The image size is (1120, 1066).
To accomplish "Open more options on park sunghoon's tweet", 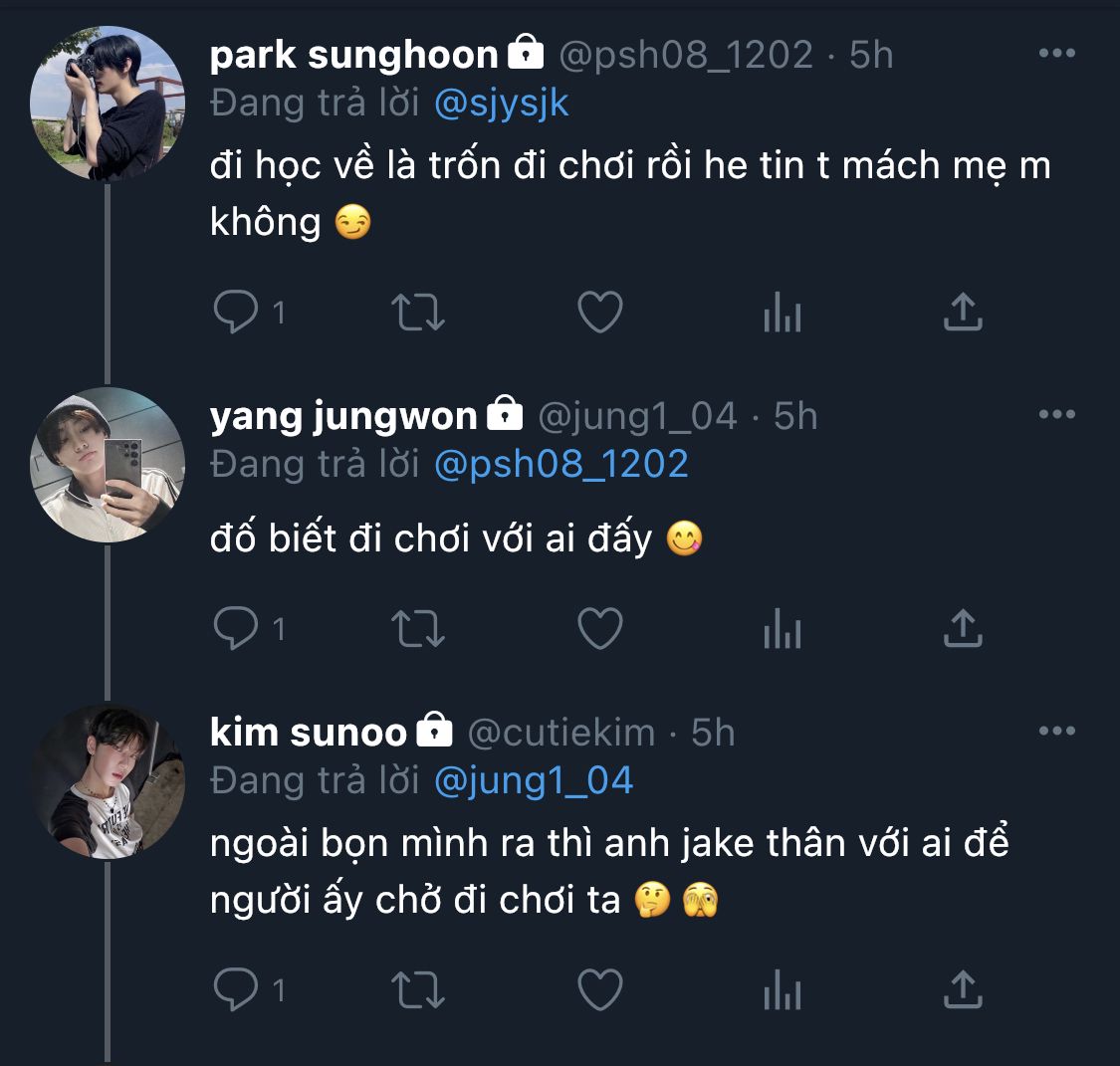I will point(1056,54).
